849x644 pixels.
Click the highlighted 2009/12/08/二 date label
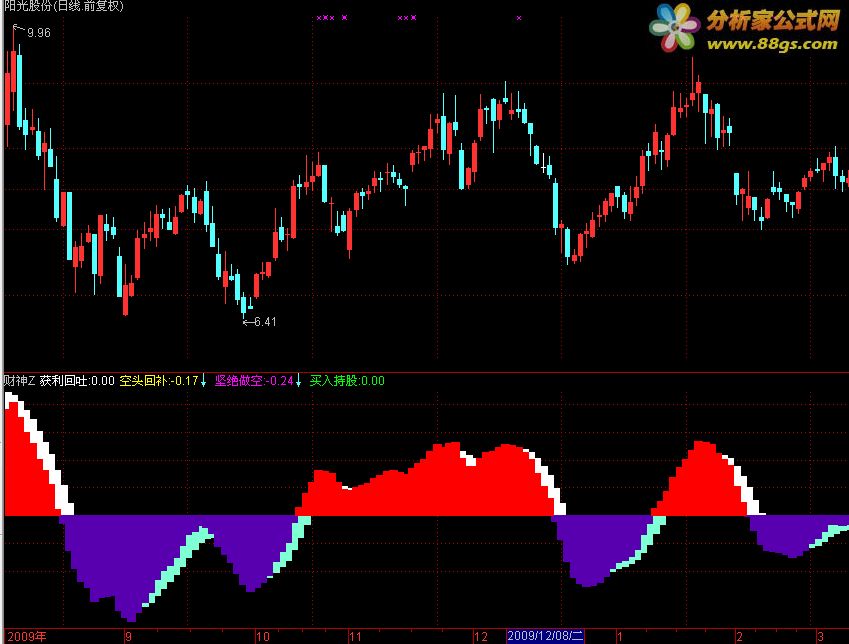click(545, 636)
